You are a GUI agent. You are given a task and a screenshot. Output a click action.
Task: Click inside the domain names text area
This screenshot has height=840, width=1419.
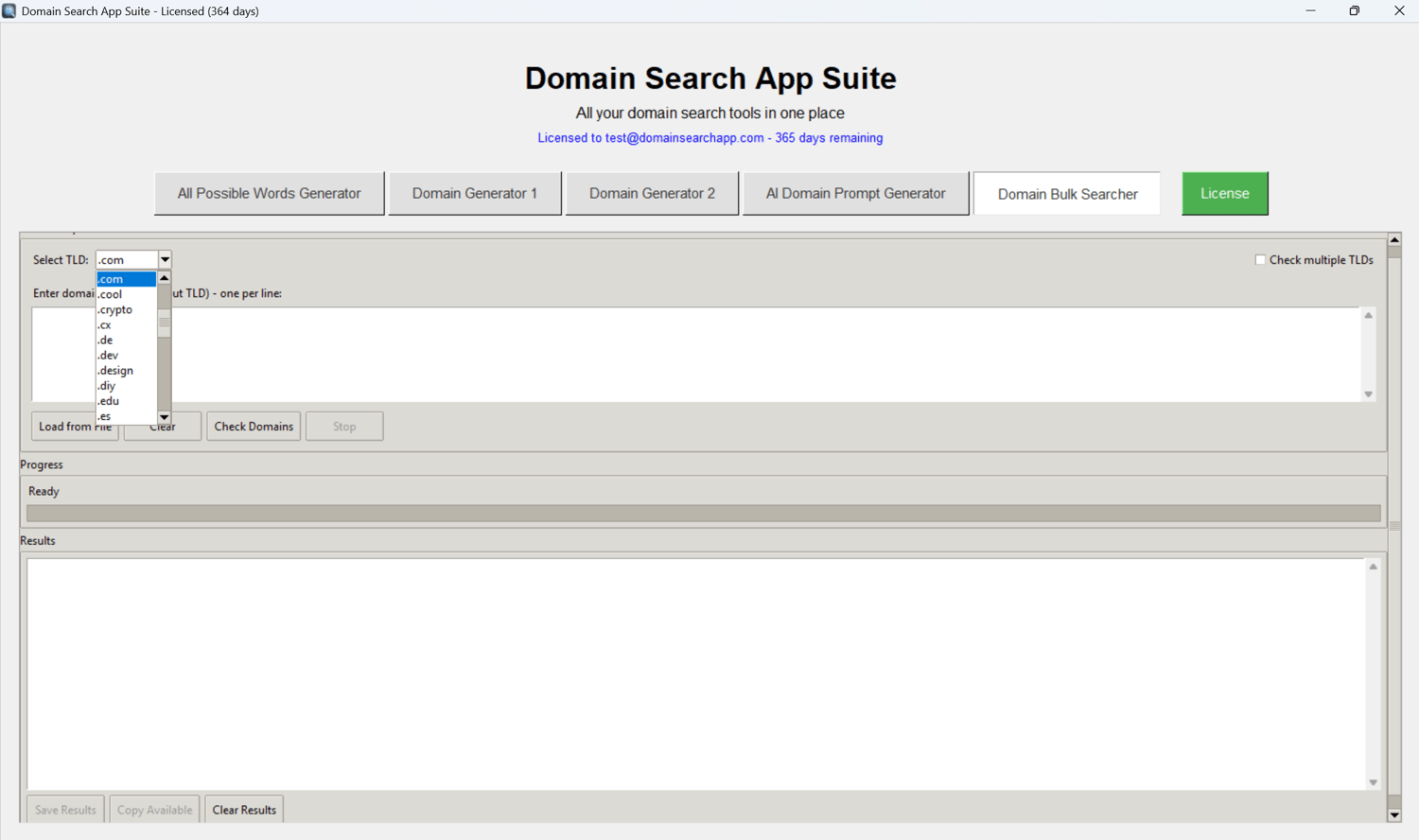click(696, 355)
